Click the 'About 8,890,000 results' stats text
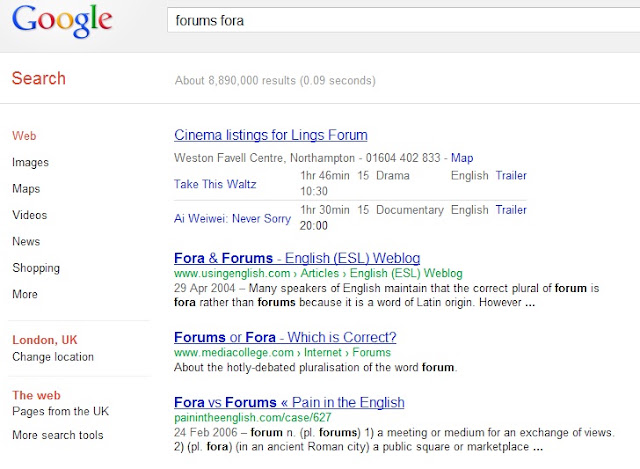640x469 pixels. pyautogui.click(x=275, y=80)
